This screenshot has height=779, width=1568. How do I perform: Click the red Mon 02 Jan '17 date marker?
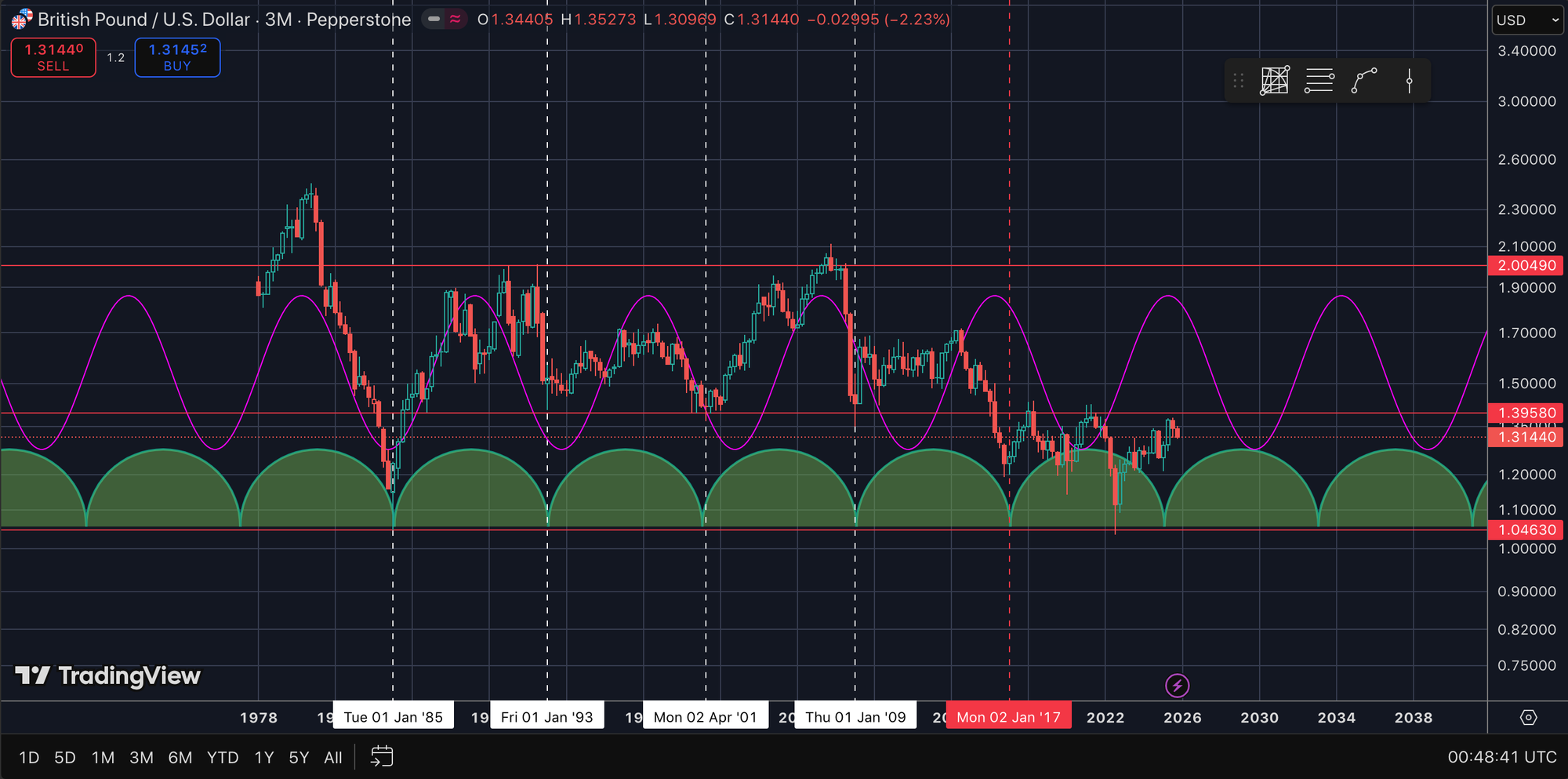pos(1008,717)
